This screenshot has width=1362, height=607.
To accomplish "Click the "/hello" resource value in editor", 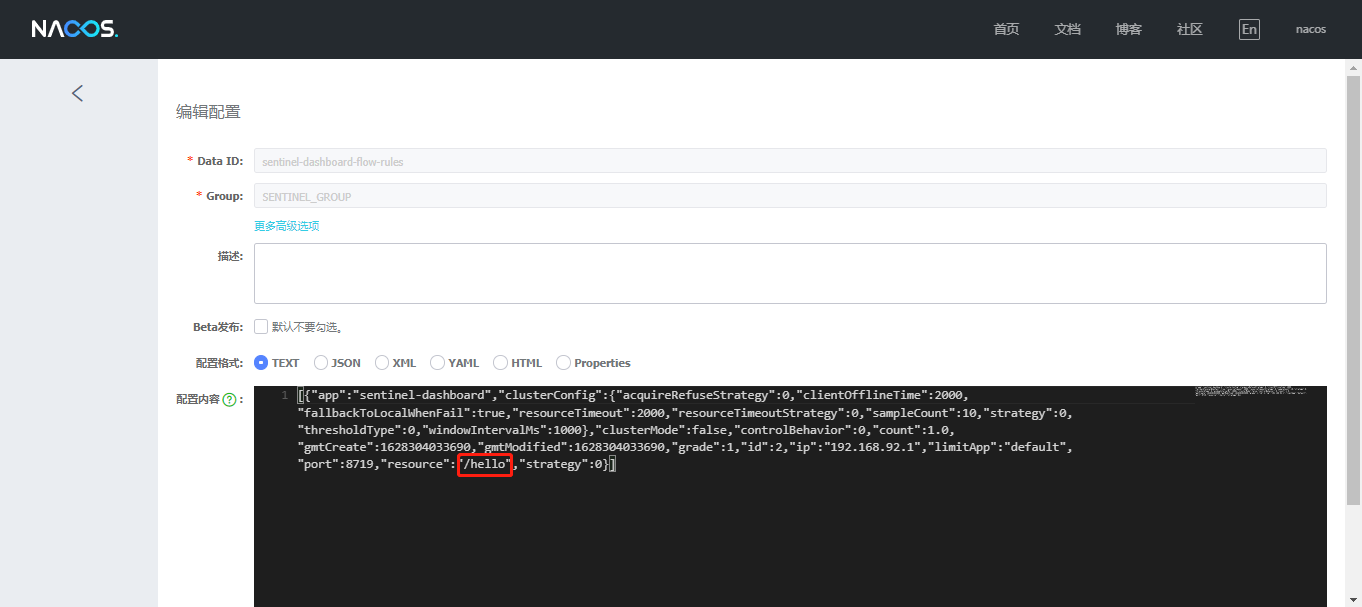I will tap(485, 464).
